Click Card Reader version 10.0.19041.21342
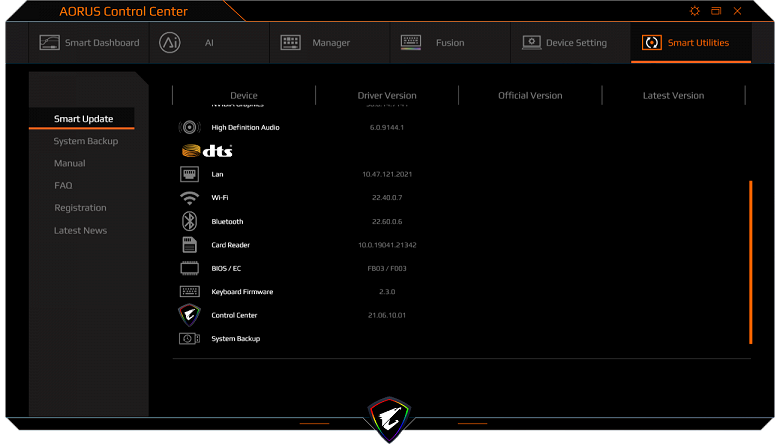The width and height of the screenshot is (780, 444). click(x=387, y=245)
